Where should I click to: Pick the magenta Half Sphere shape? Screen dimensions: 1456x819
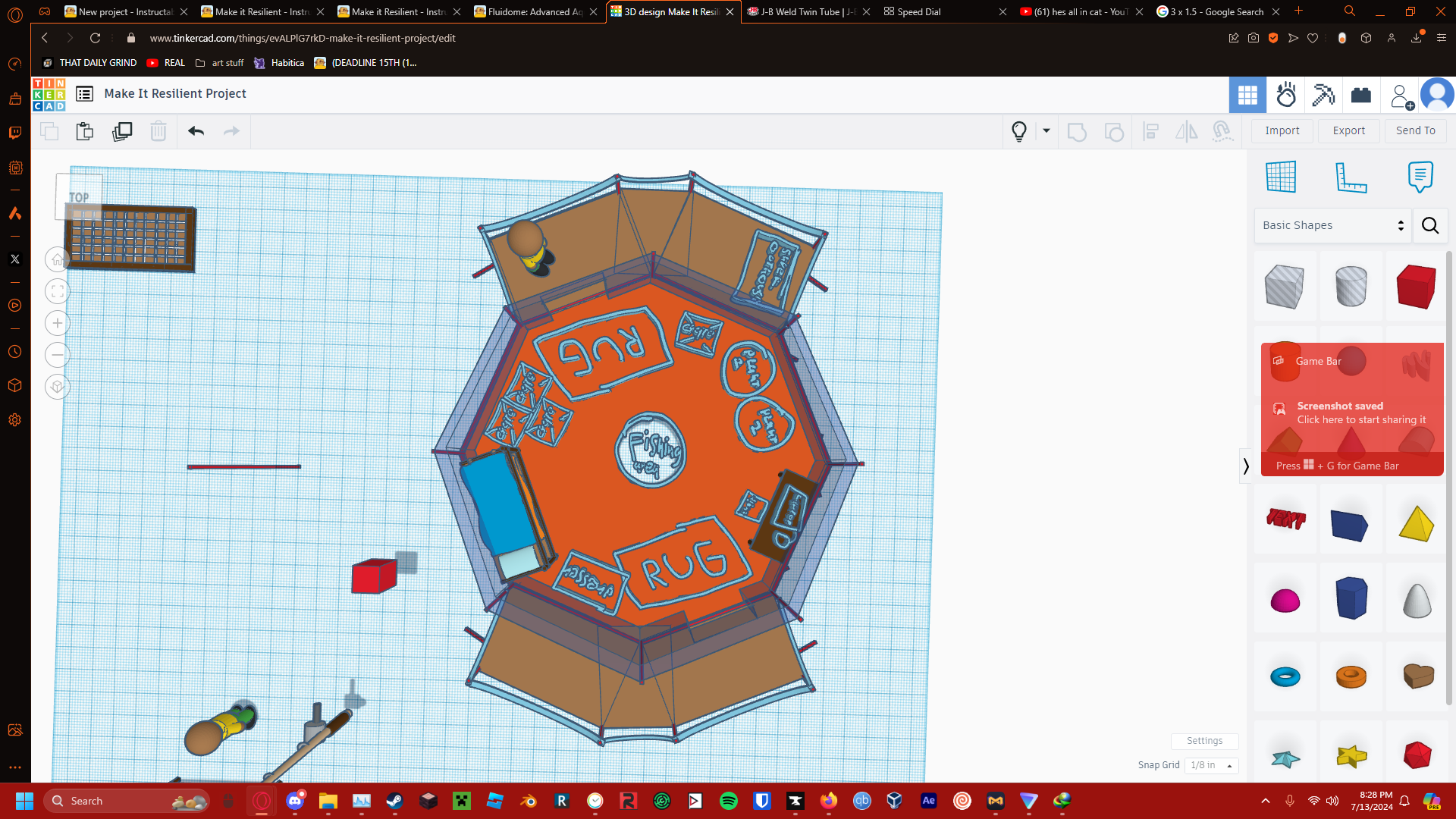click(1285, 600)
